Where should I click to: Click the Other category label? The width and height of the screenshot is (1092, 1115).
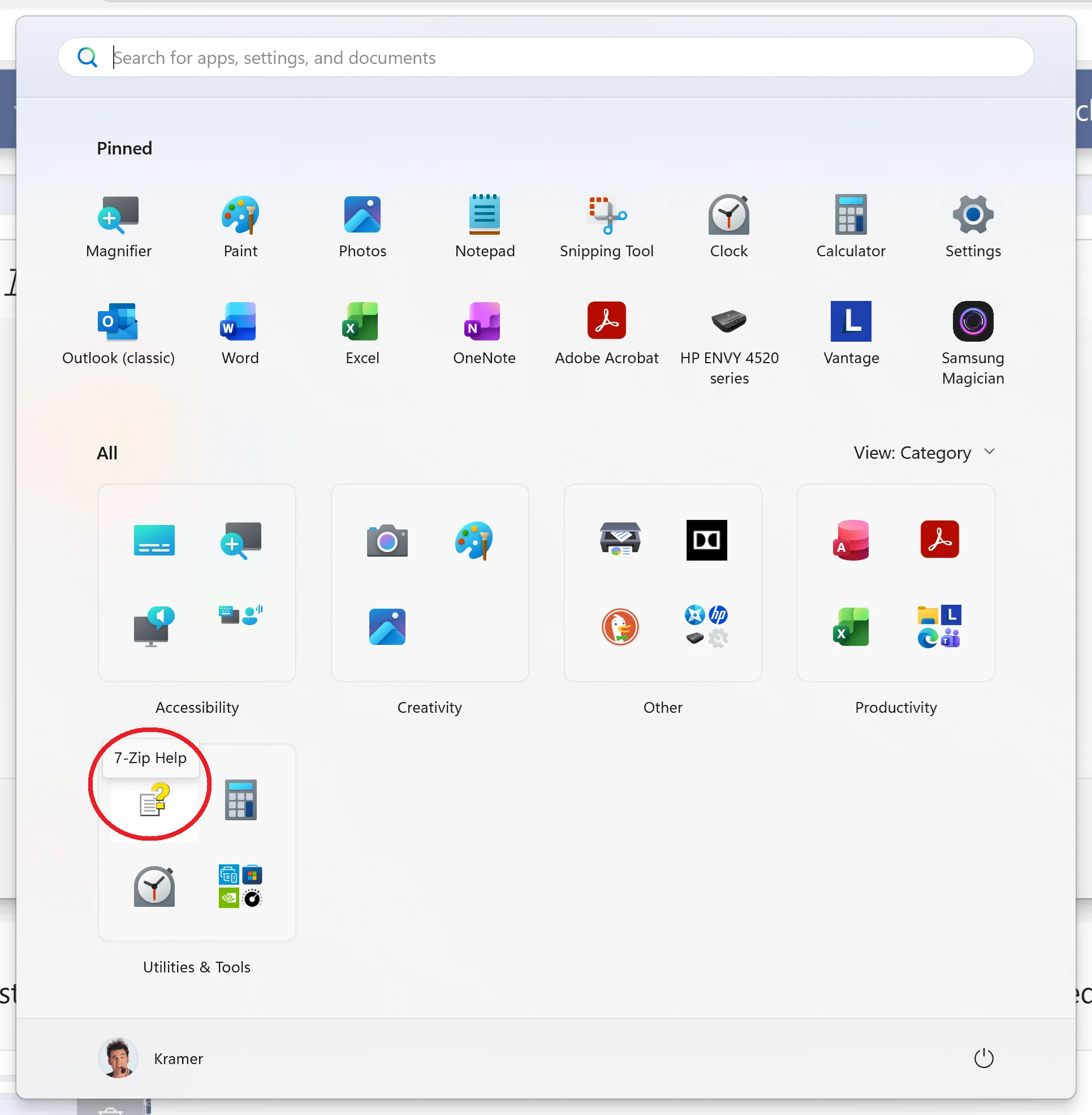[663, 708]
